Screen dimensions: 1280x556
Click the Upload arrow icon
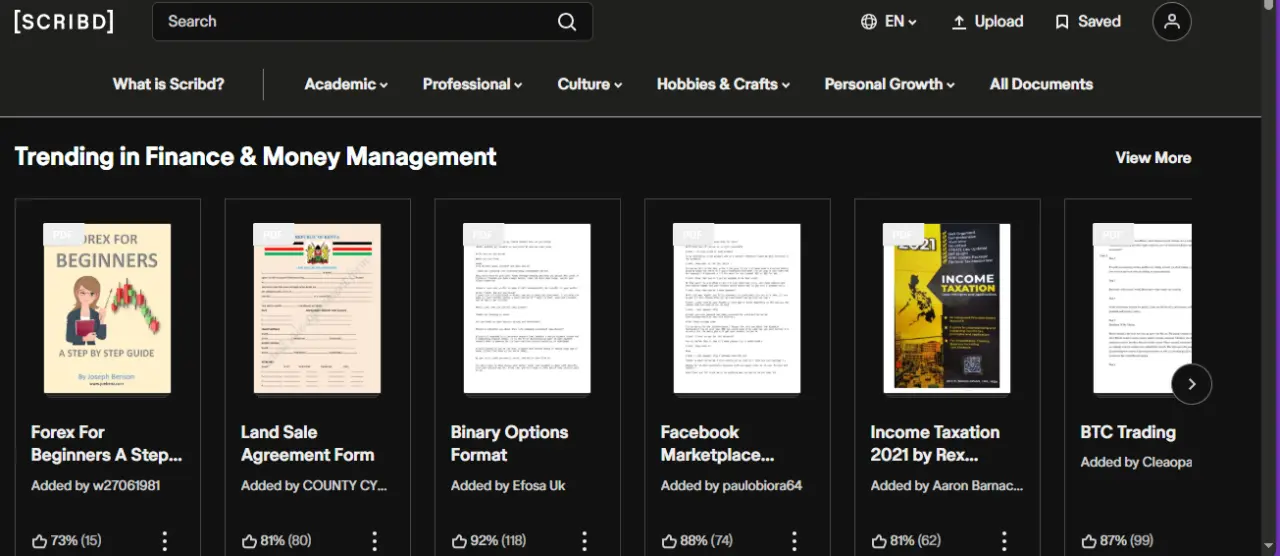(x=959, y=22)
